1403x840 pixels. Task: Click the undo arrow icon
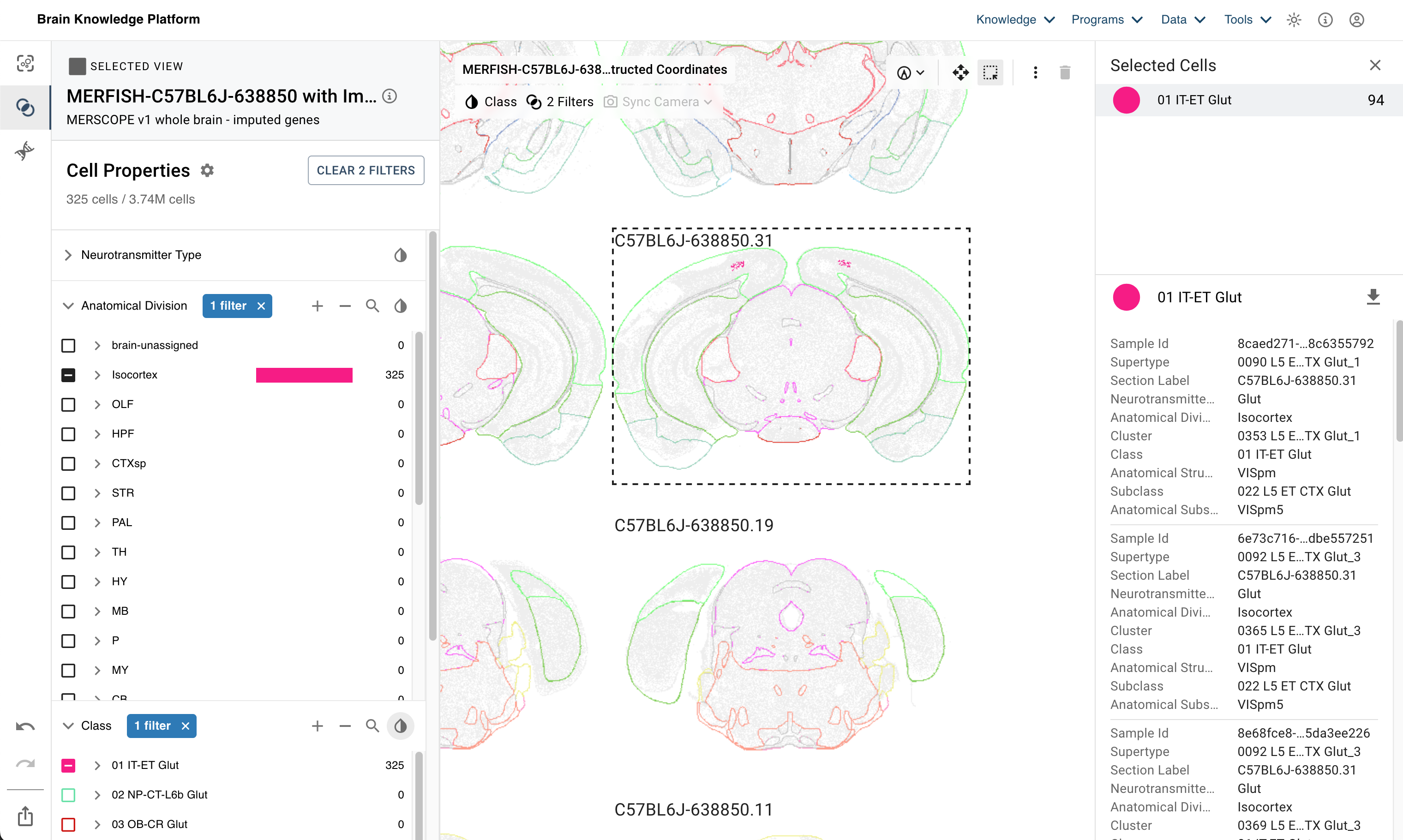pos(25,726)
